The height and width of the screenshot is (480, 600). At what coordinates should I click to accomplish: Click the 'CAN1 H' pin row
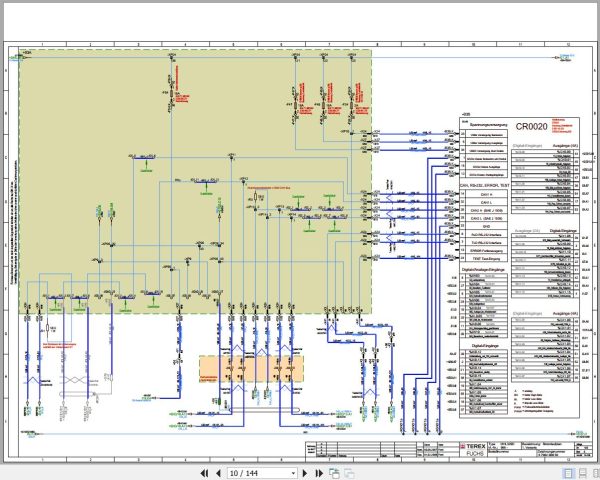pyautogui.click(x=486, y=194)
